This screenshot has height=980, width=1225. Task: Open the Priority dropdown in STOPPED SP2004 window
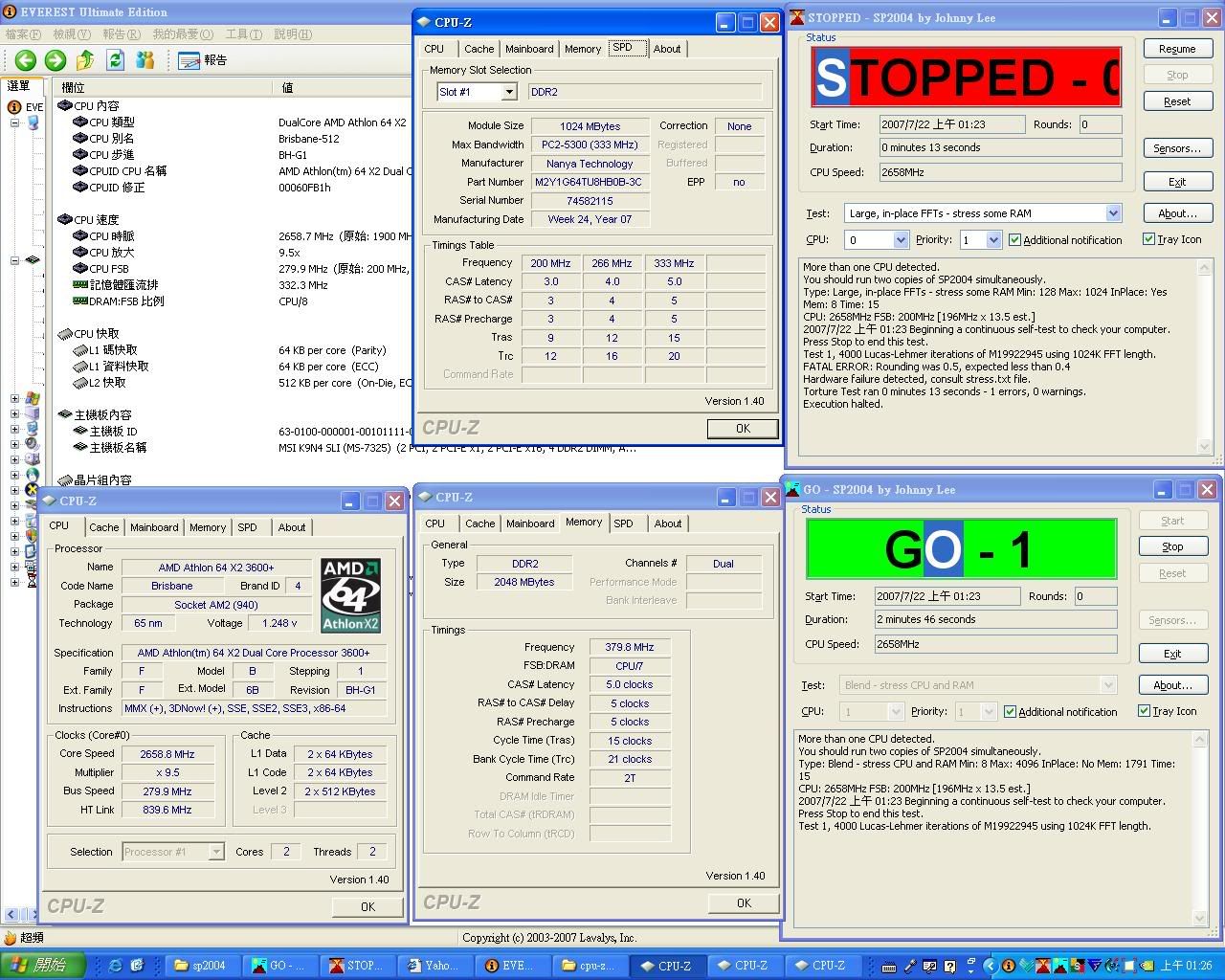tap(992, 240)
